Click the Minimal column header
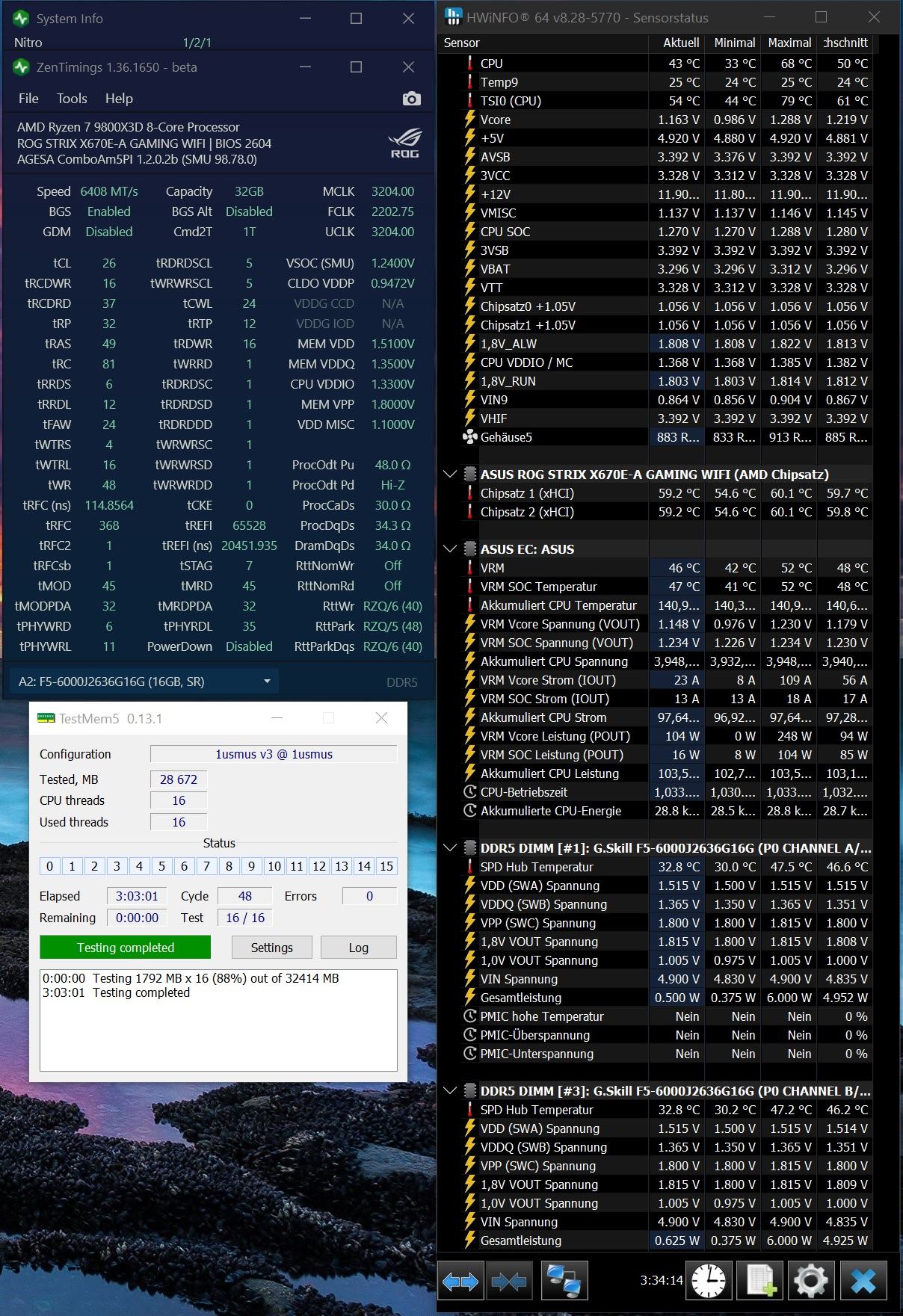 pyautogui.click(x=733, y=43)
